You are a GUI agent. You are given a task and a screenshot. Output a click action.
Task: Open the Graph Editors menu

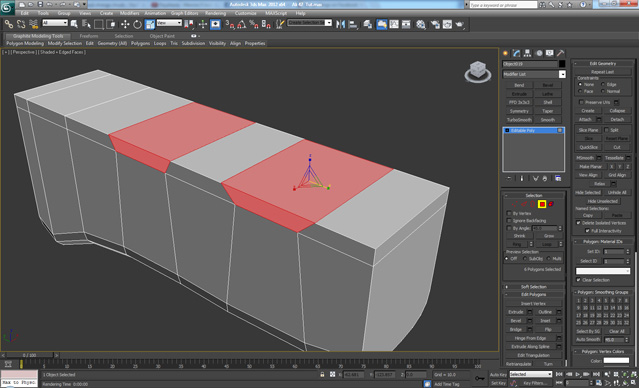click(x=185, y=13)
